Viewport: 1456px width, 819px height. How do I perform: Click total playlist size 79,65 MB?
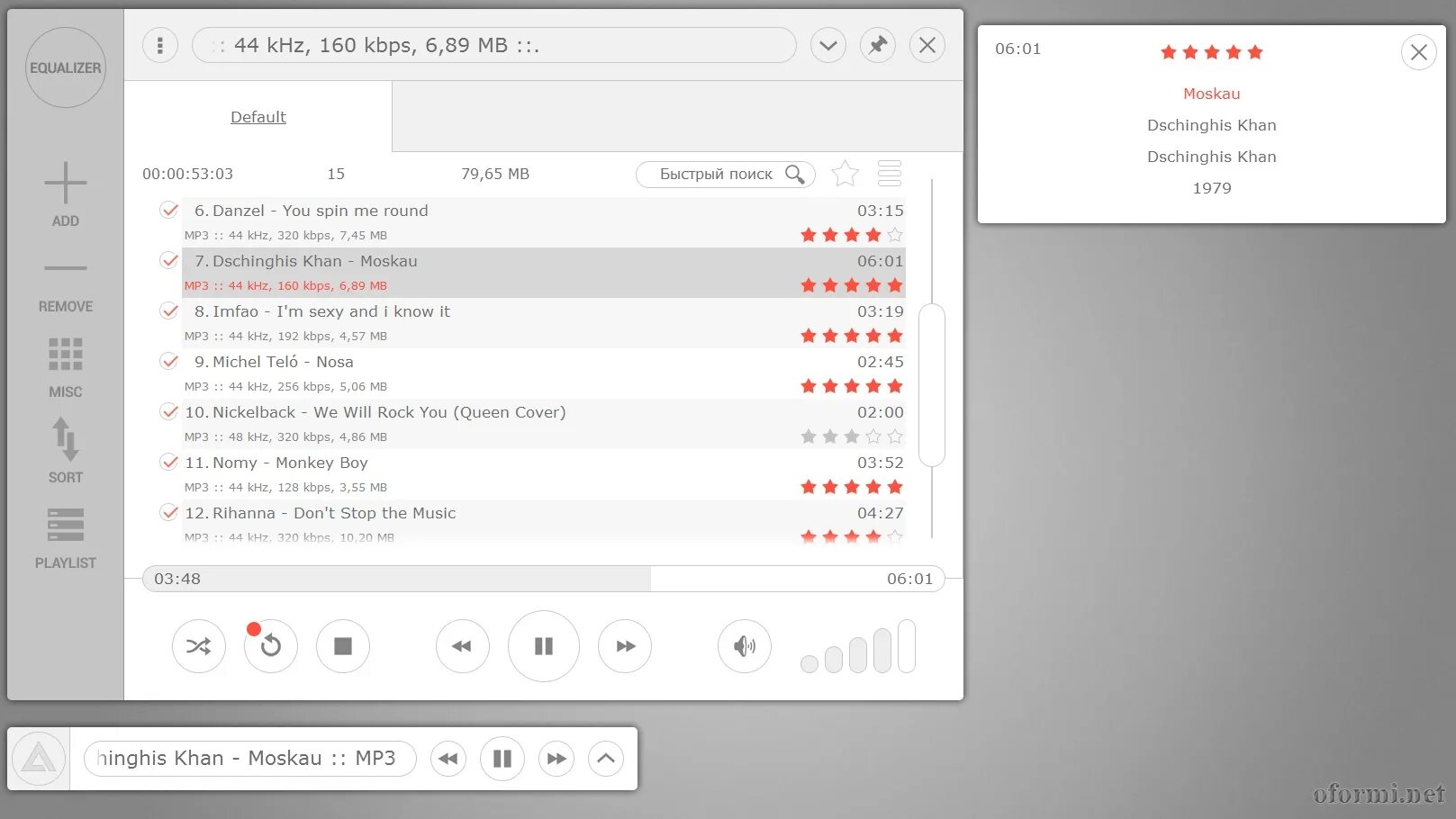495,174
